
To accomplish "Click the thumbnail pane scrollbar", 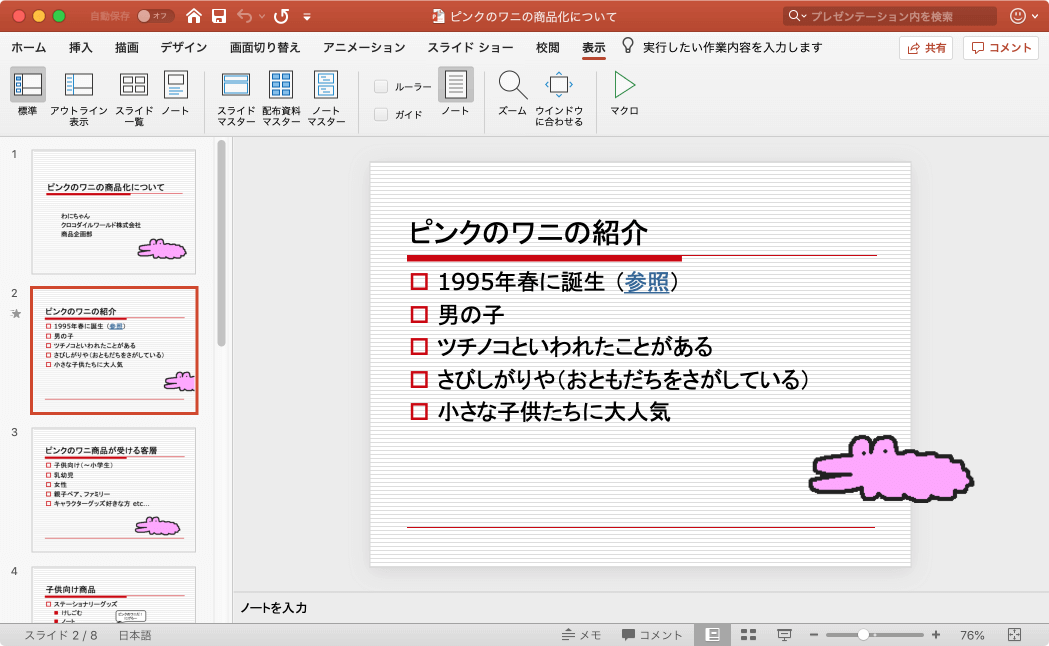I will pyautogui.click(x=221, y=243).
